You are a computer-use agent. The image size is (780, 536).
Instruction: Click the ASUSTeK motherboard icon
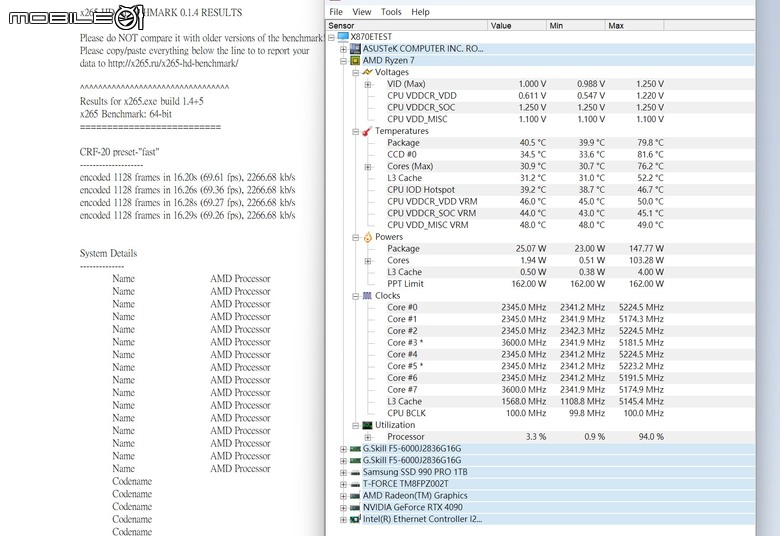coord(355,48)
